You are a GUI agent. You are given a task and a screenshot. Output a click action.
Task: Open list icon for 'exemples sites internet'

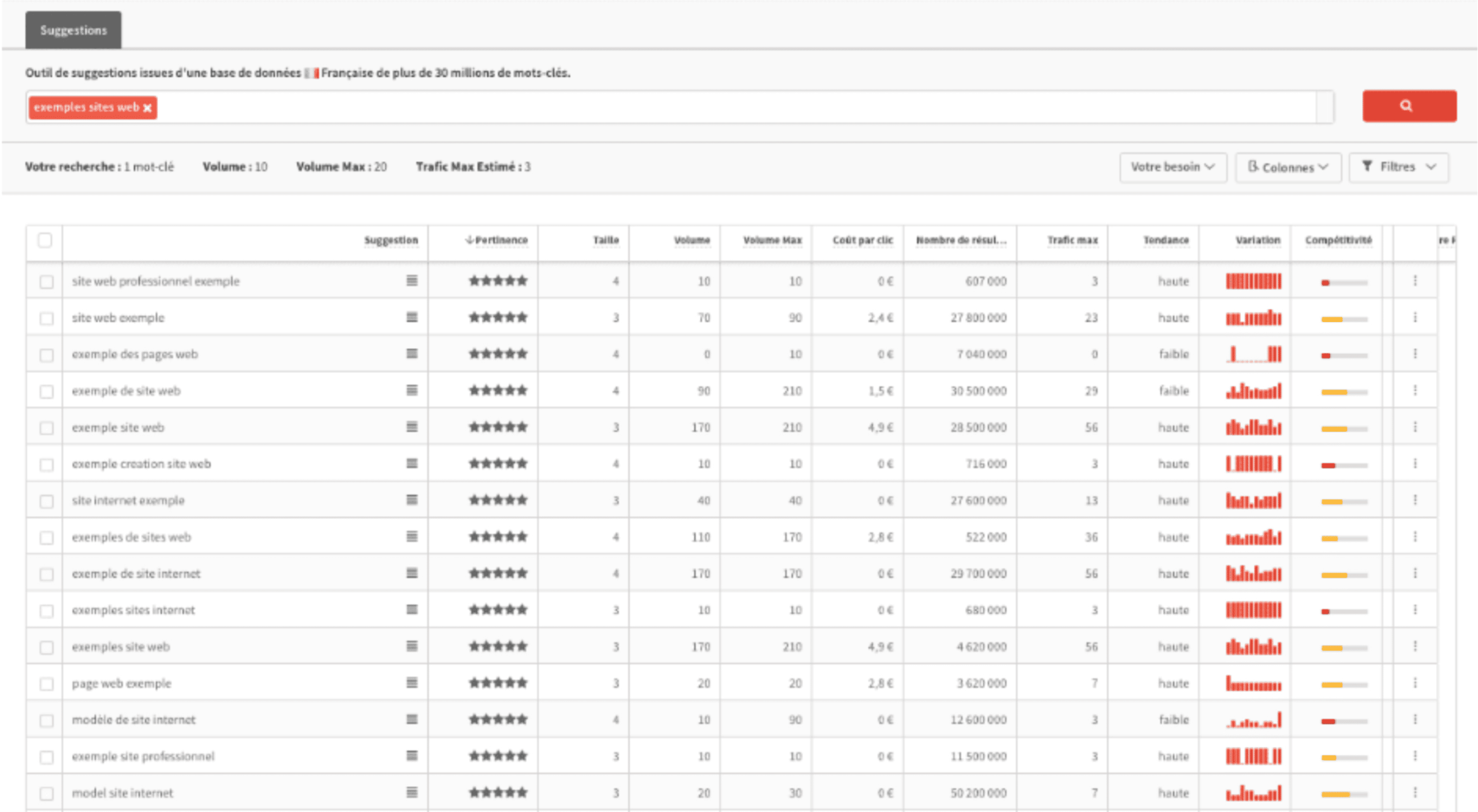412,609
